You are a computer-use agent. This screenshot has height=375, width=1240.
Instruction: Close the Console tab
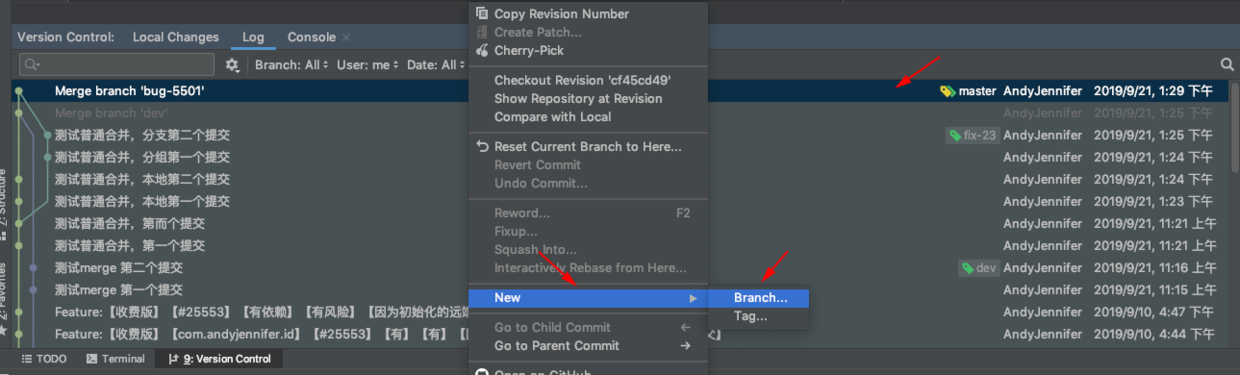pyautogui.click(x=347, y=37)
